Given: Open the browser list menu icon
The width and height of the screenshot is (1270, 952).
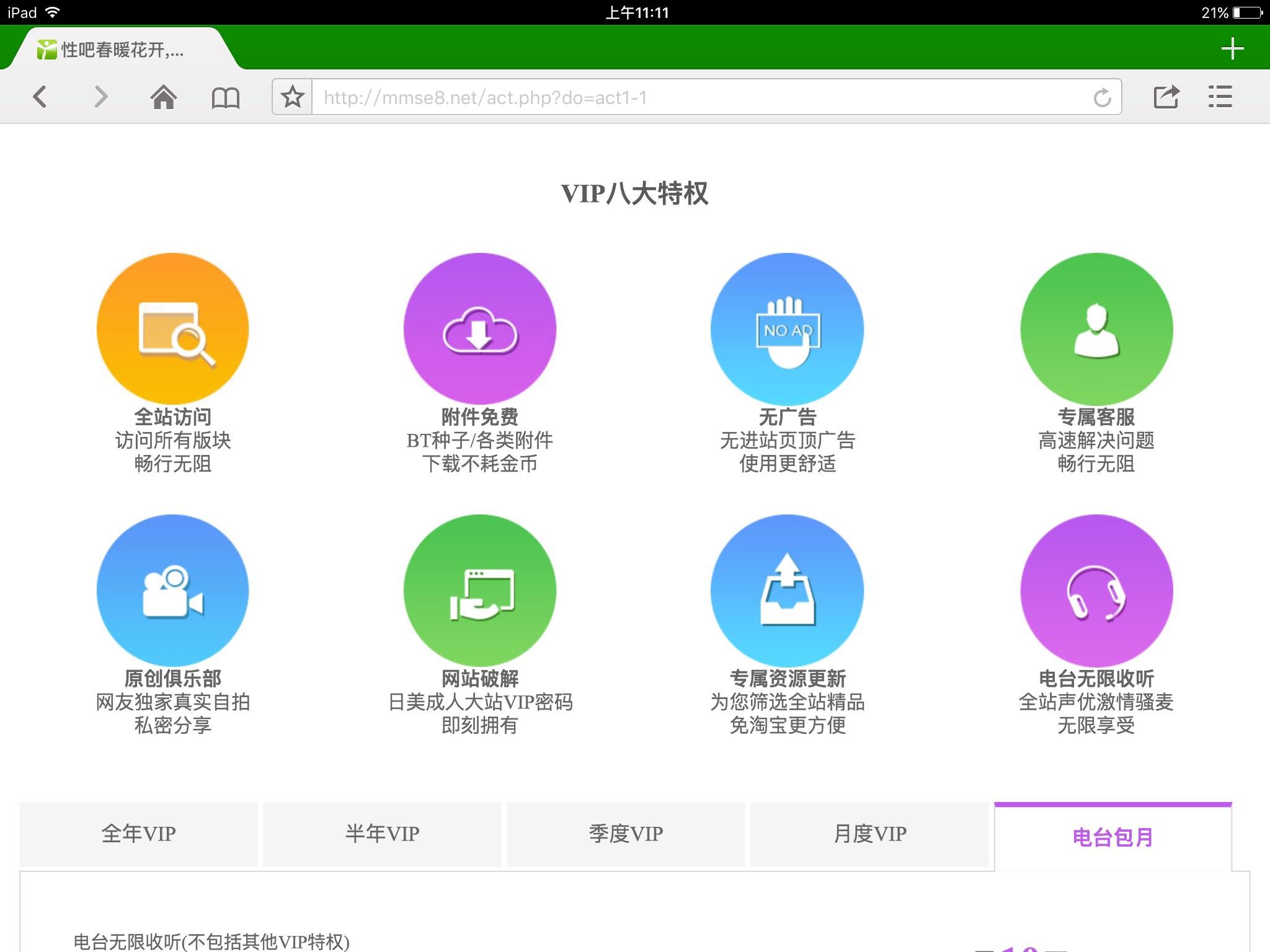Looking at the screenshot, I should pyautogui.click(x=1220, y=97).
